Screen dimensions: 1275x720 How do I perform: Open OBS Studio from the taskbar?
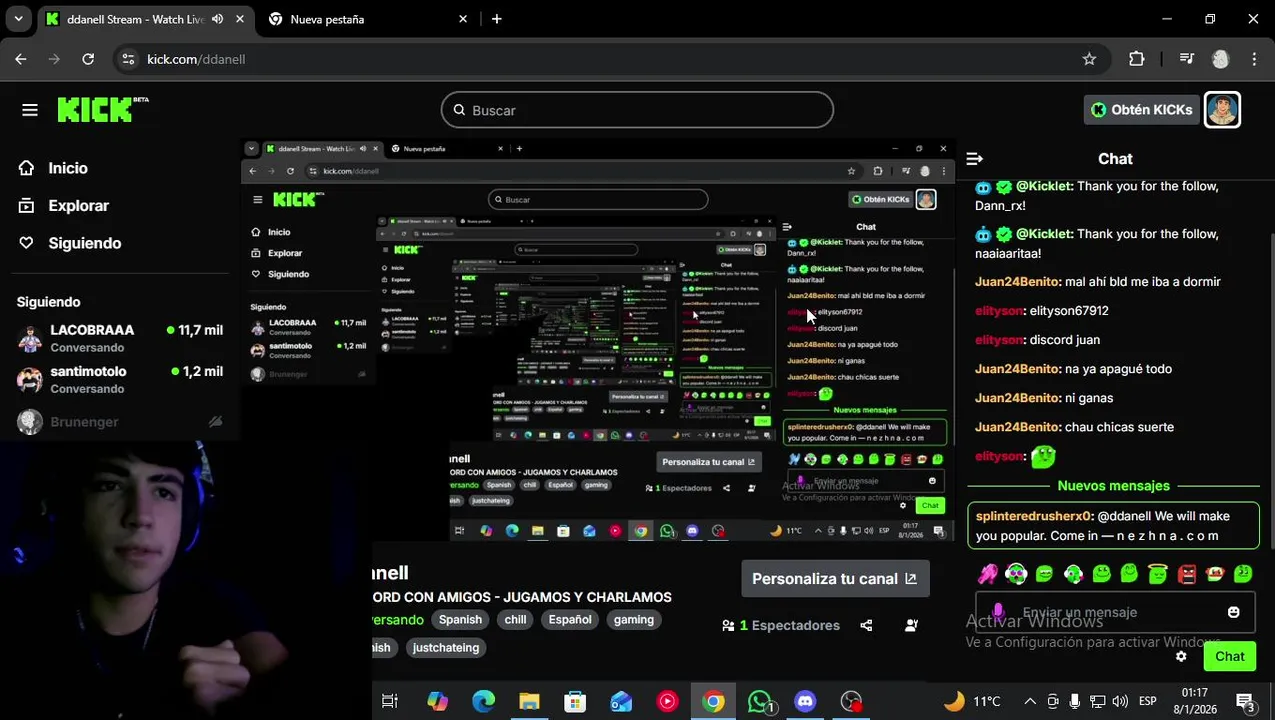click(851, 701)
